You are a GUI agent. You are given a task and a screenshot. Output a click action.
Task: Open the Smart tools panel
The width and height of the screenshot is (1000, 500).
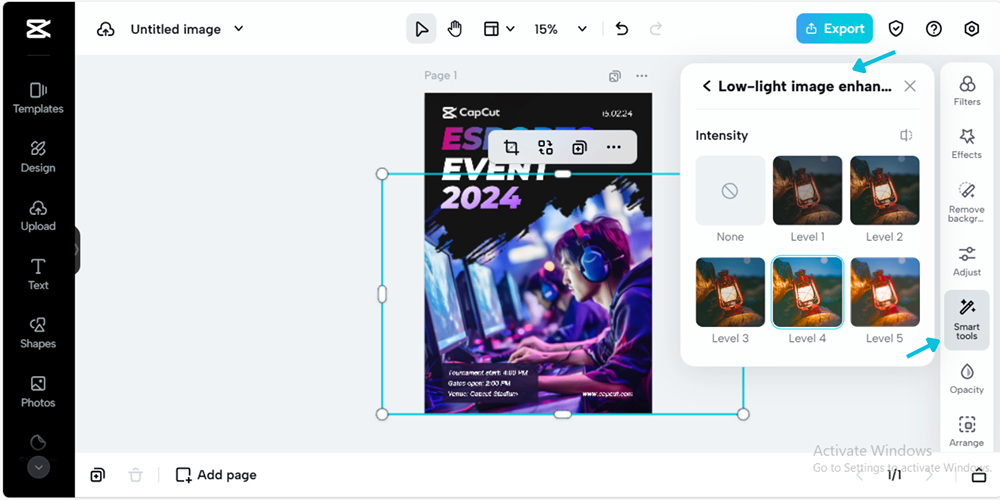point(967,320)
